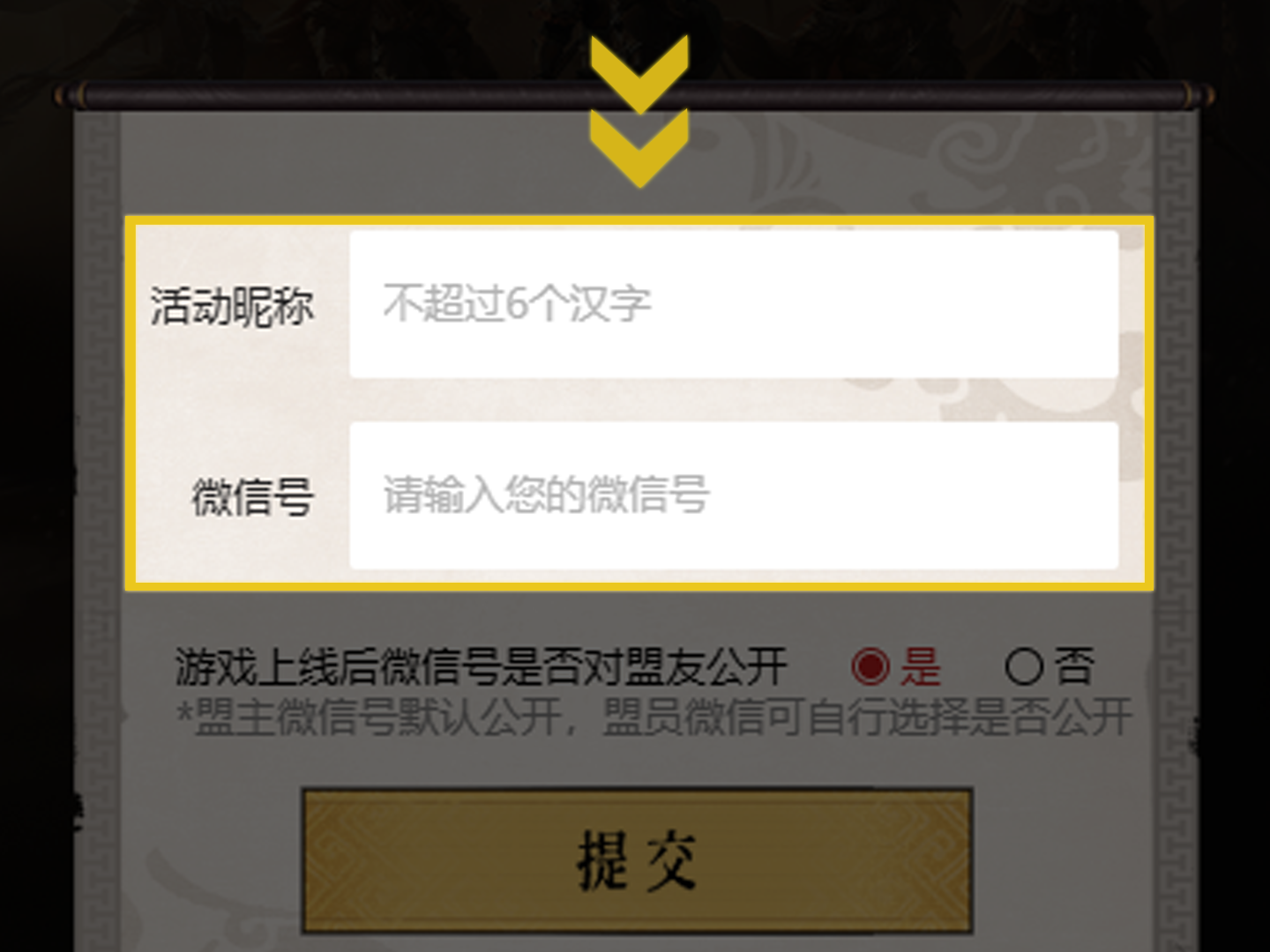Submit the form with 提交 button
The image size is (1270, 952).
tap(638, 860)
